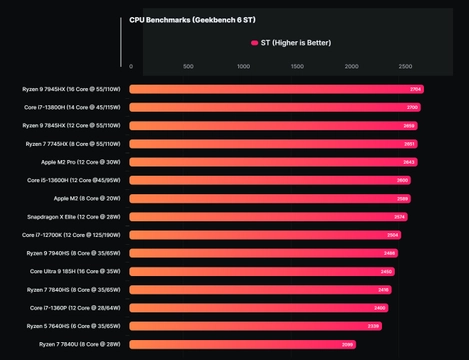
Task: Click the 1500 axis tick label
Action: pos(297,66)
